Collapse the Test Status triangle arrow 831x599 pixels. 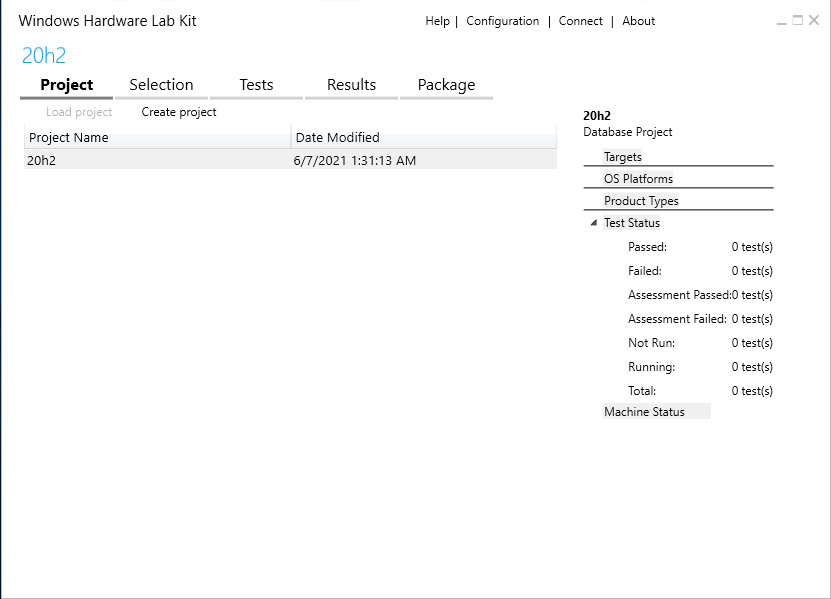594,223
